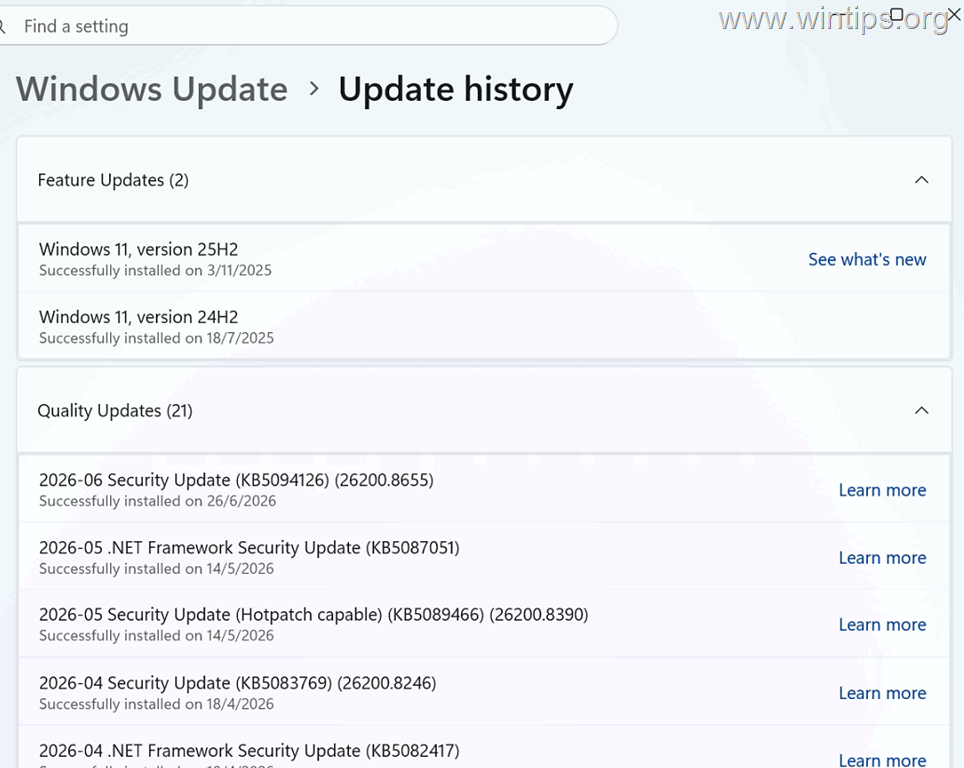
Task: Maximize the Settings window
Action: 897,14
